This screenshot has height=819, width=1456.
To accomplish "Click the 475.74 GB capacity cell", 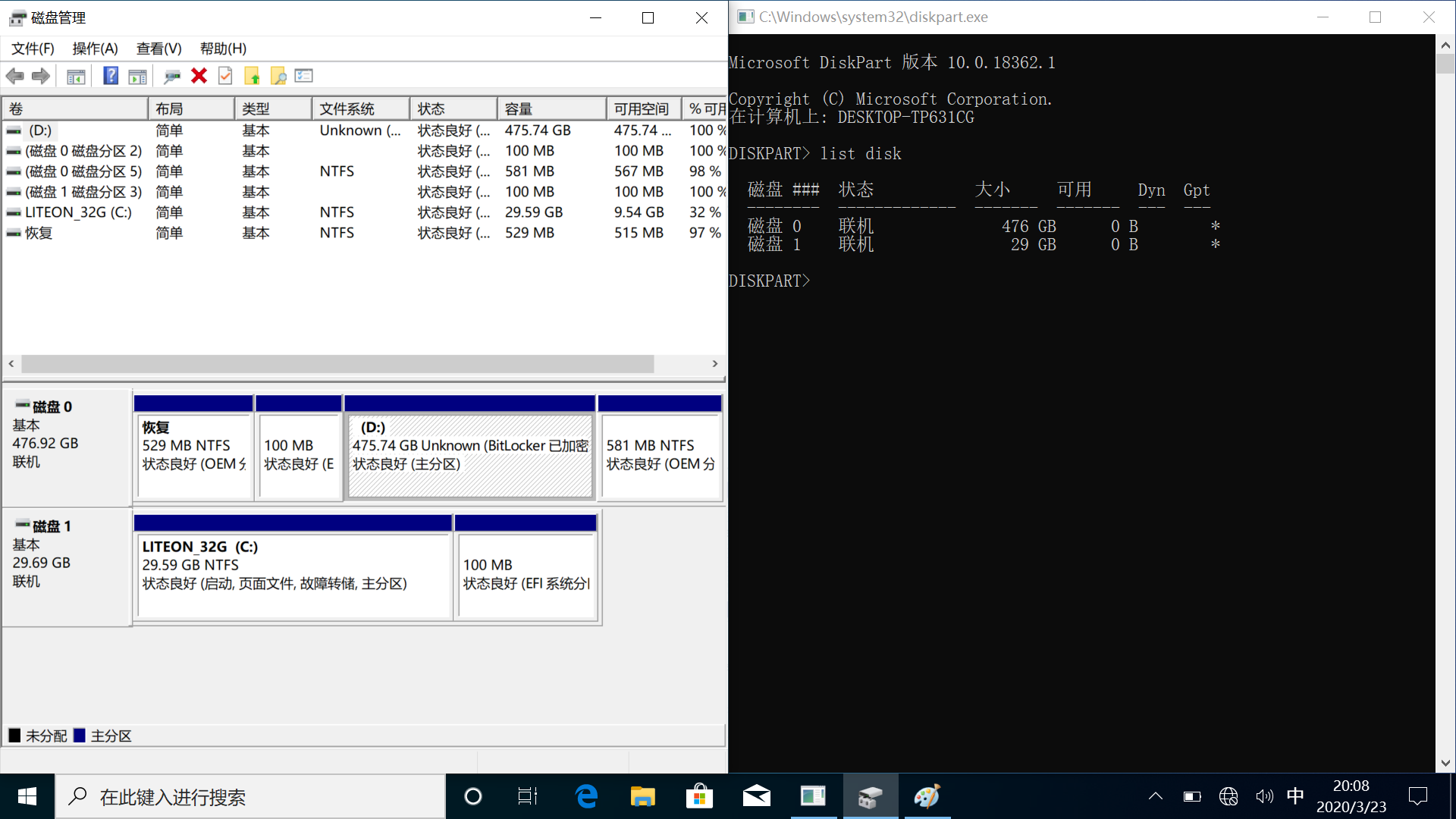I will coord(538,130).
